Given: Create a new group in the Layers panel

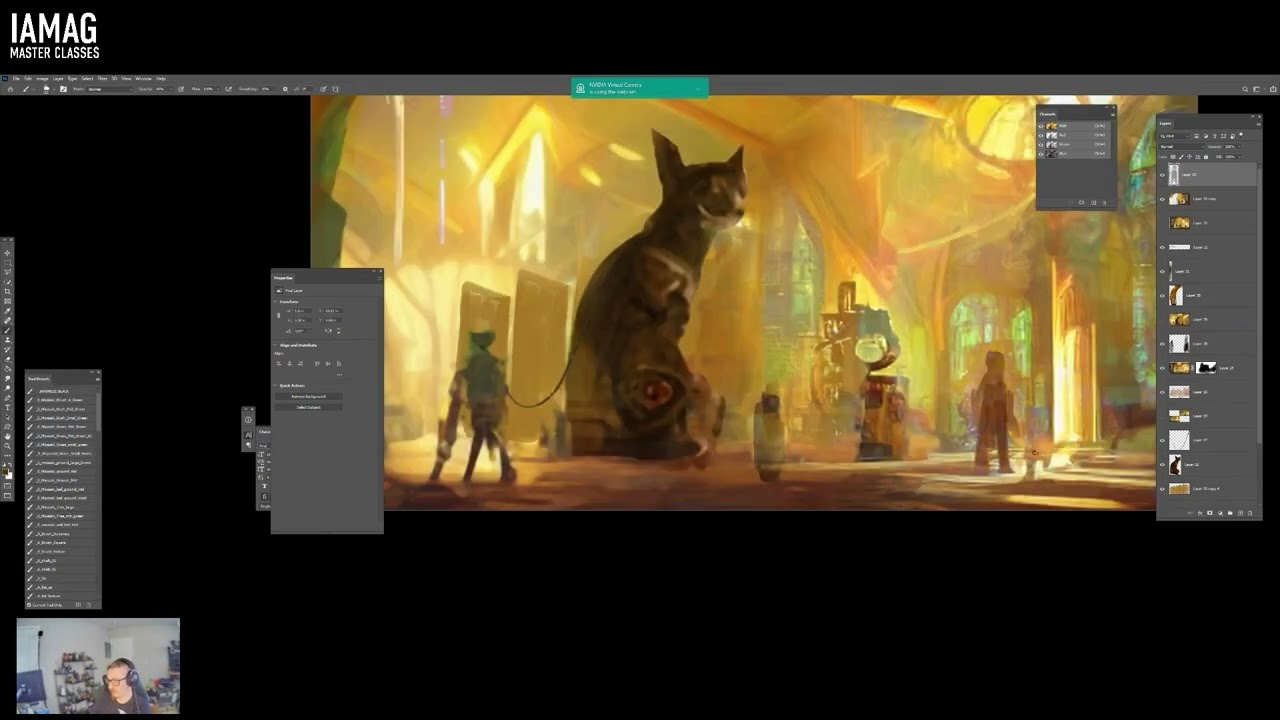Looking at the screenshot, I should [1230, 513].
